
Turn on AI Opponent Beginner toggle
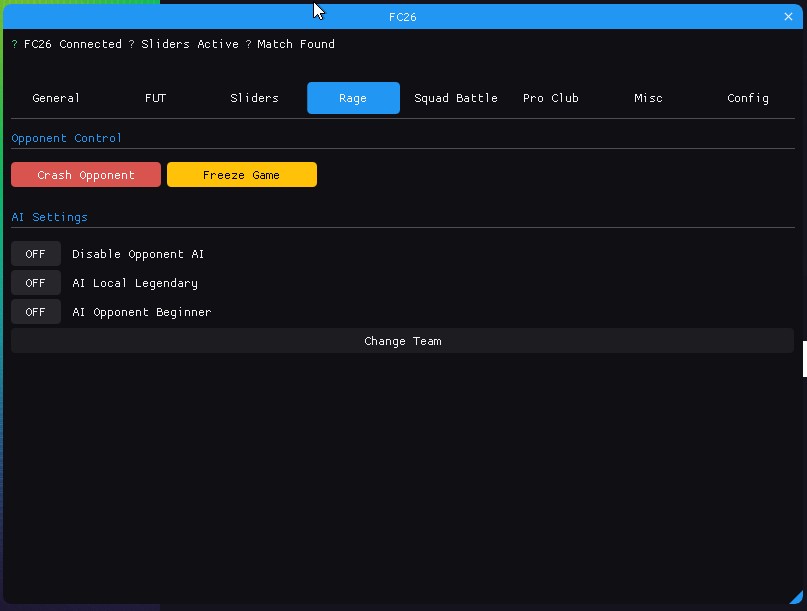36,312
